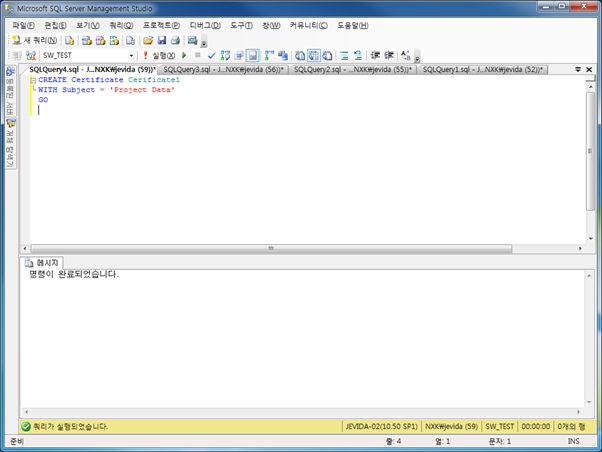Decrease the indent of the selected lines
The image size is (602, 452).
point(375,56)
